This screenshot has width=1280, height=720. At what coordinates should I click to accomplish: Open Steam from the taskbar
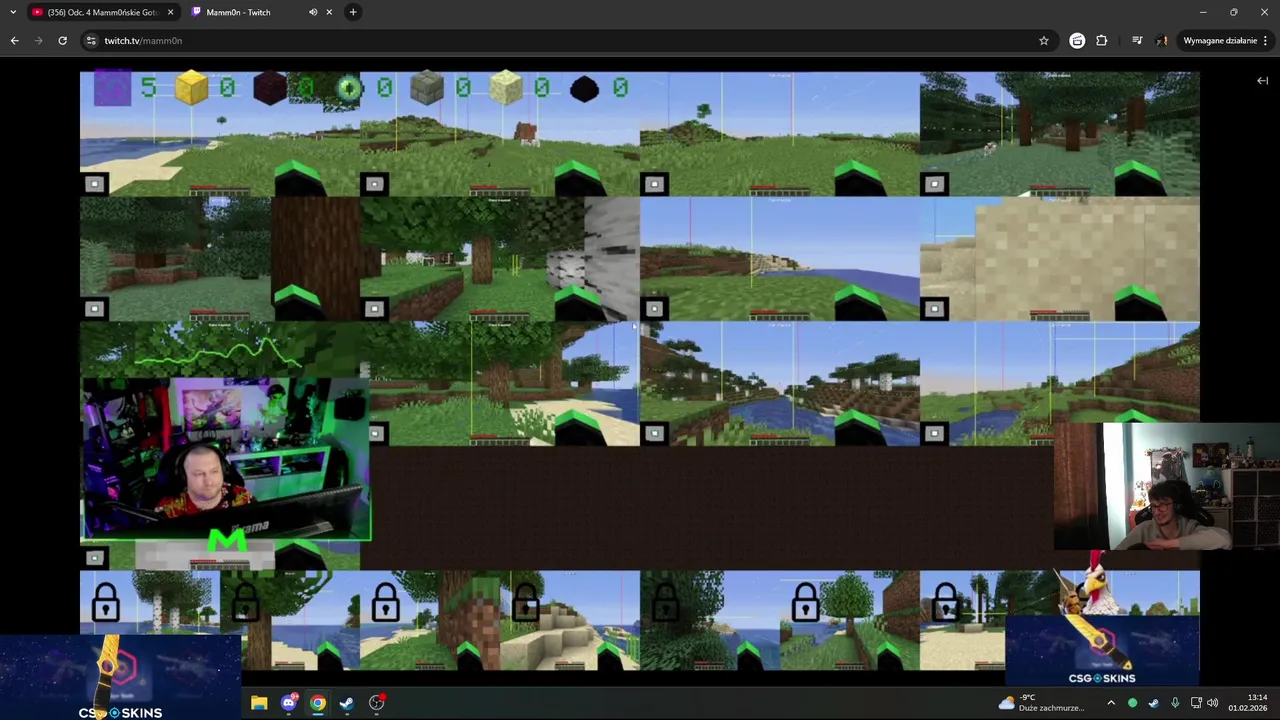tap(347, 703)
